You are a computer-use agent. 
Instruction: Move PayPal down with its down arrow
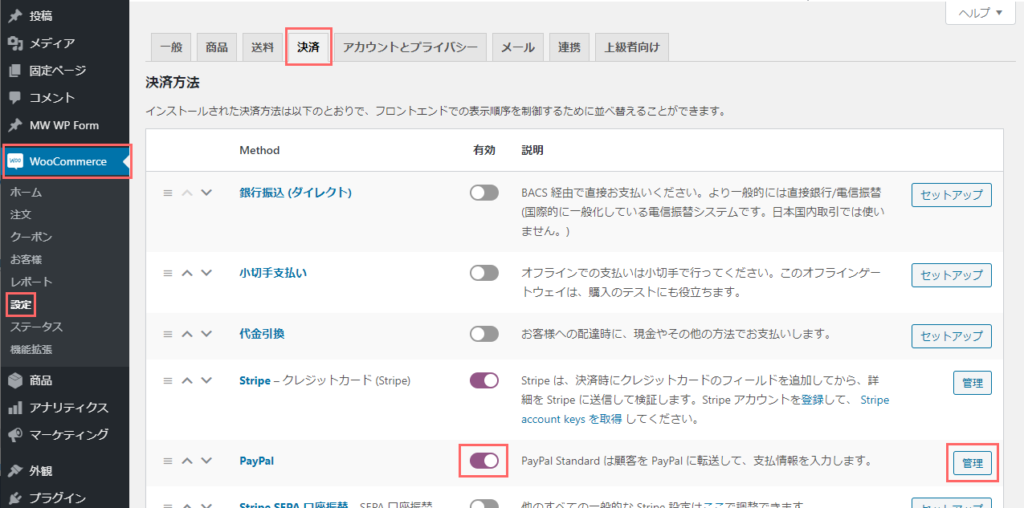point(206,460)
